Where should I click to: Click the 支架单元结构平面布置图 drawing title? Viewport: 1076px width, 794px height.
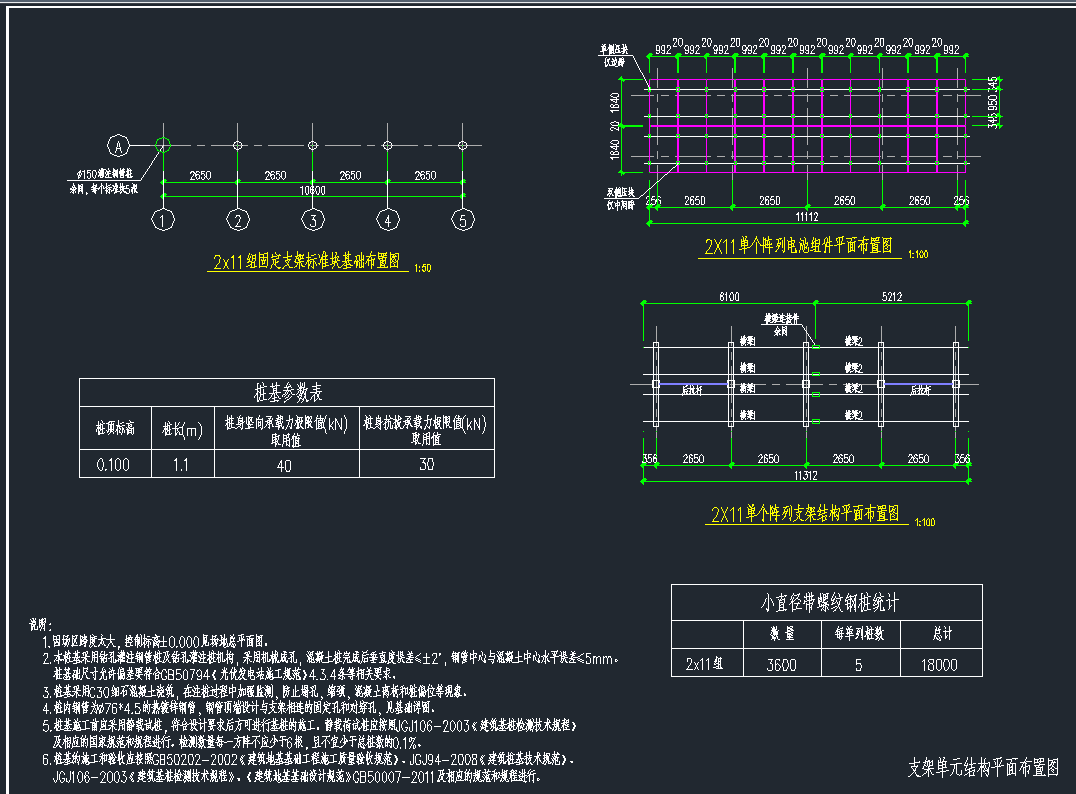point(982,768)
